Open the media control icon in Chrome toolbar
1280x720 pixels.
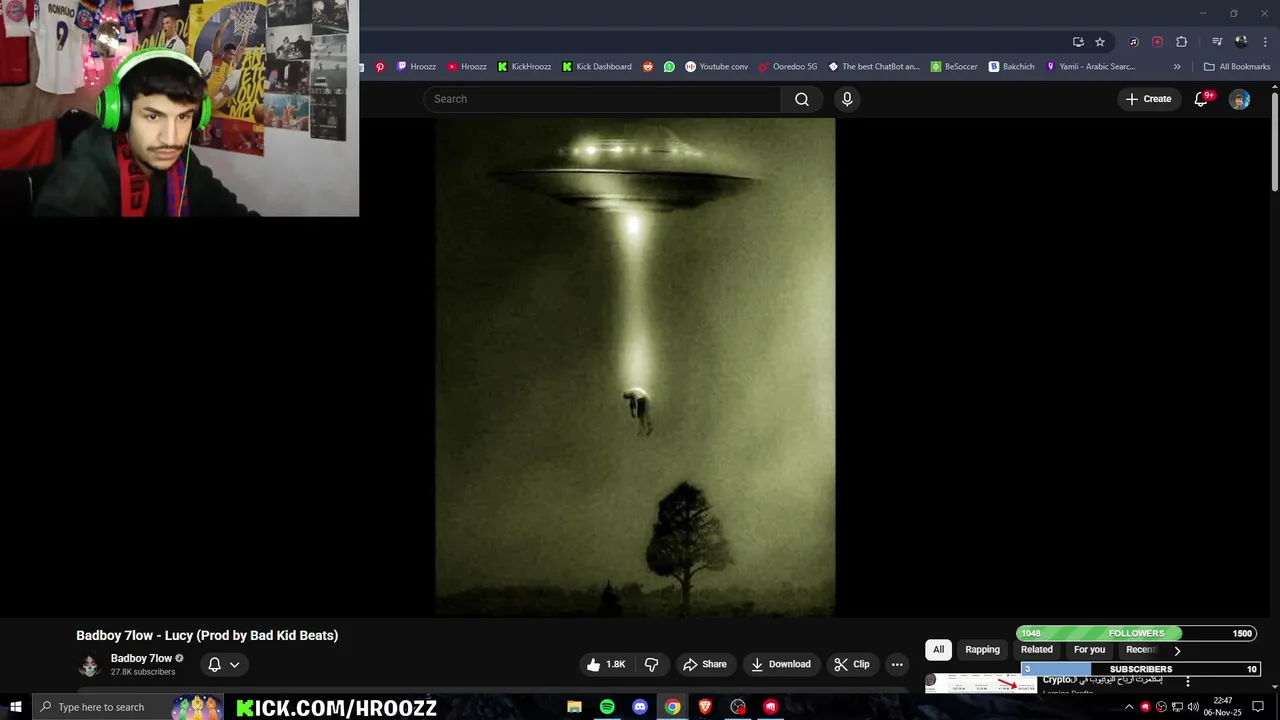(x=1217, y=42)
